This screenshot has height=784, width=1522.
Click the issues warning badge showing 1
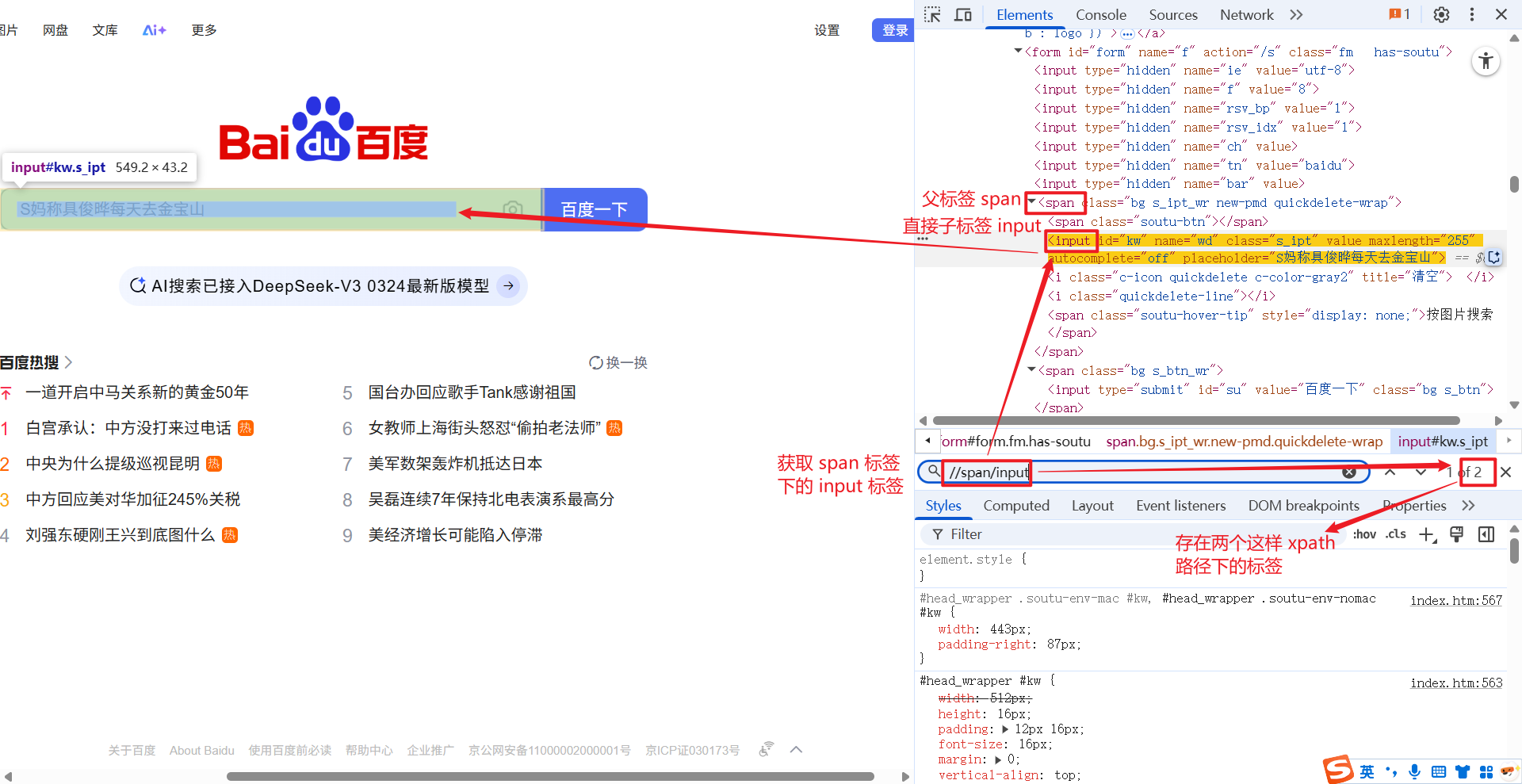coord(1399,14)
